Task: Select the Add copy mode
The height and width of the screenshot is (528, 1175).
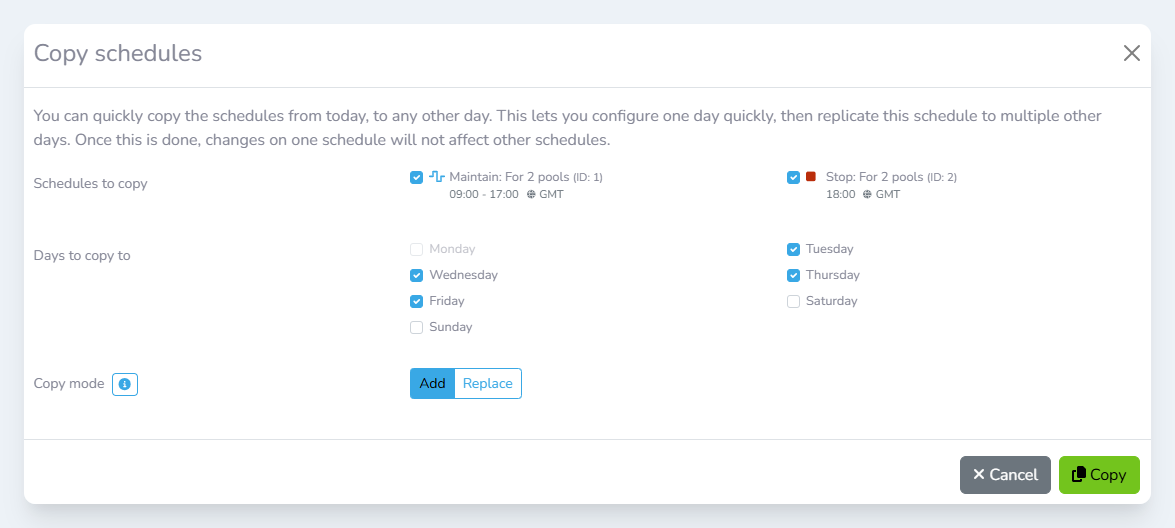Action: [x=432, y=384]
